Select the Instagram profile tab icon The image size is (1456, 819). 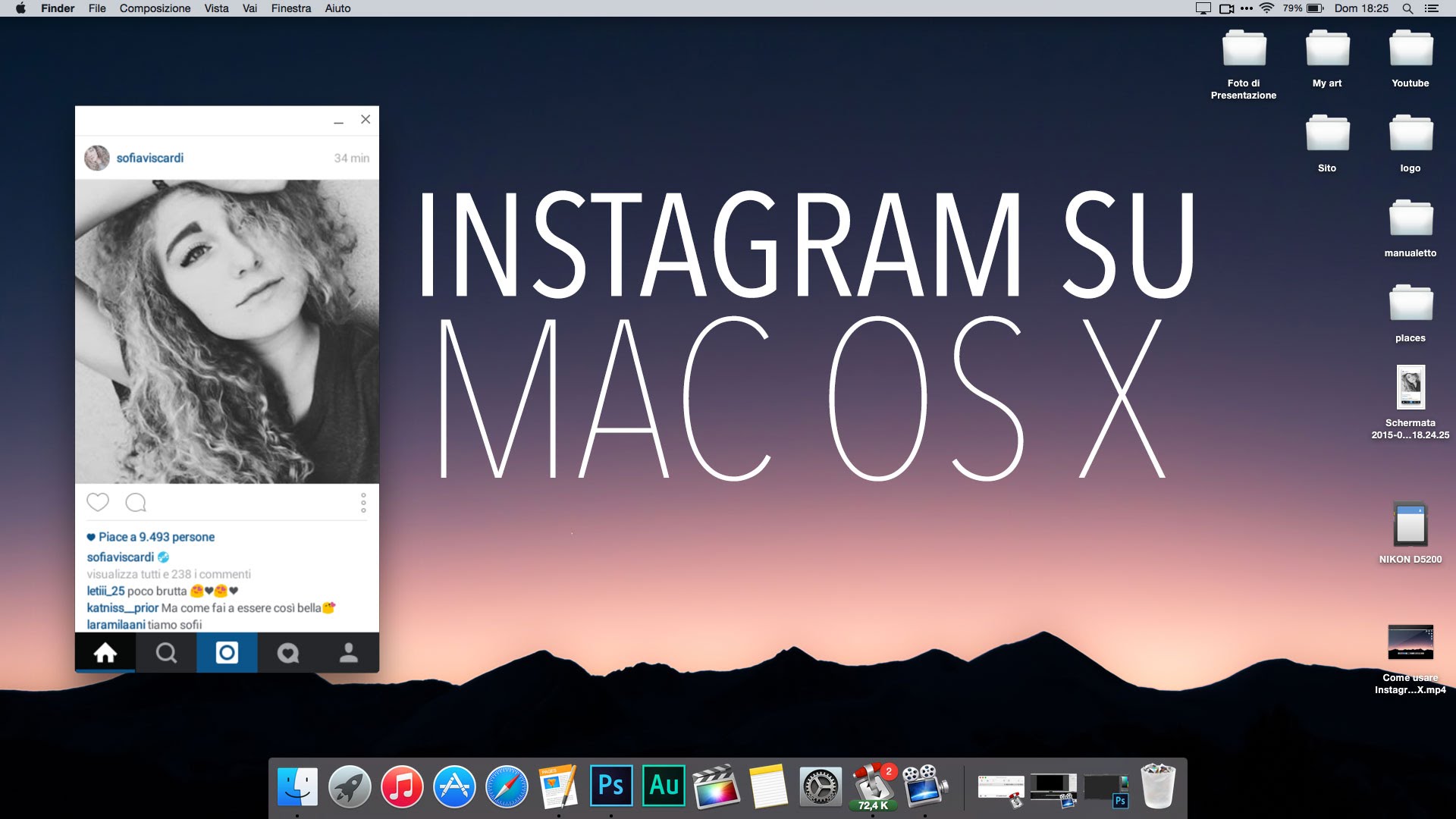click(348, 652)
